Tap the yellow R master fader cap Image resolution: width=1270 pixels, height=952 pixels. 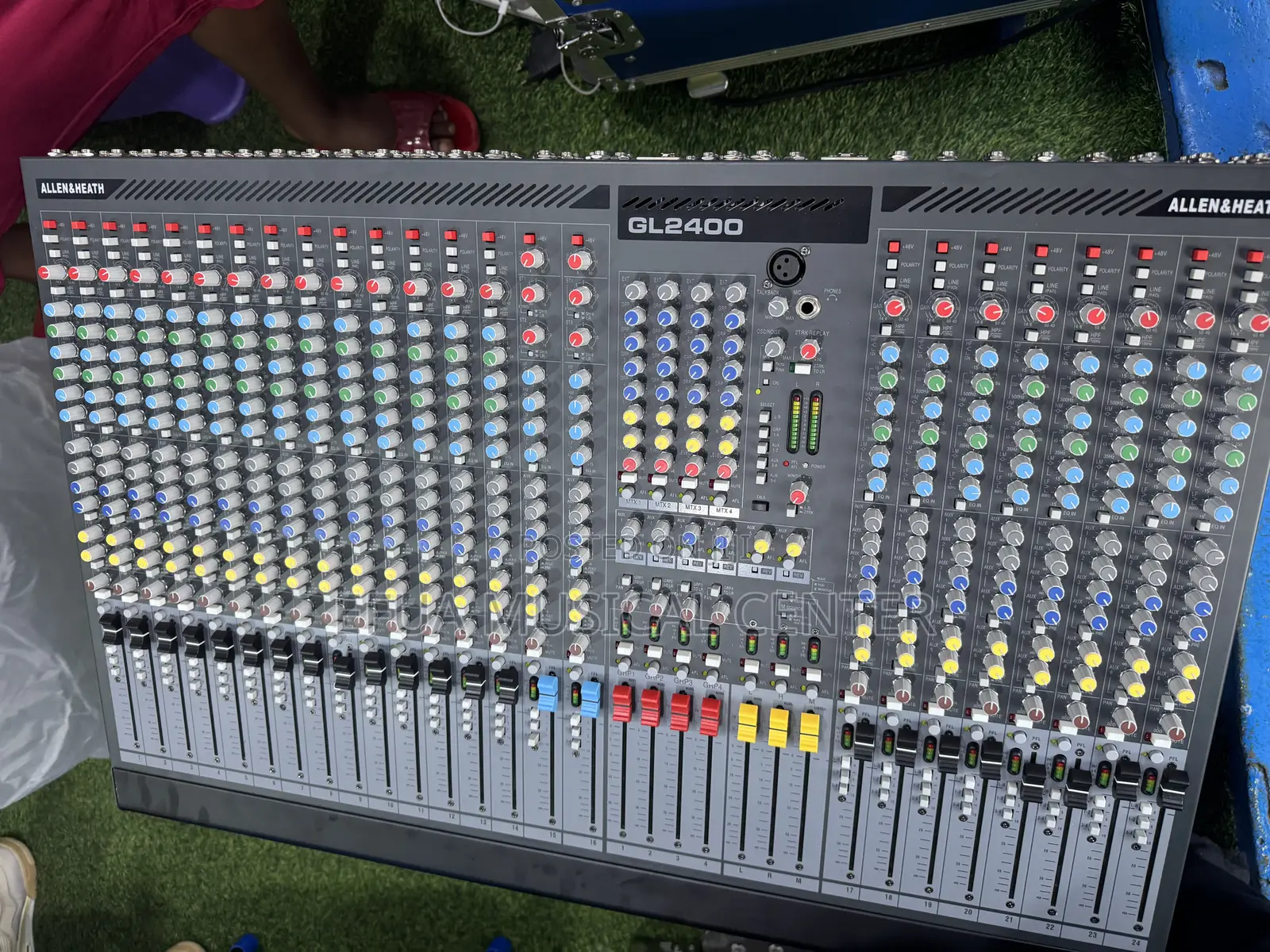(x=779, y=727)
